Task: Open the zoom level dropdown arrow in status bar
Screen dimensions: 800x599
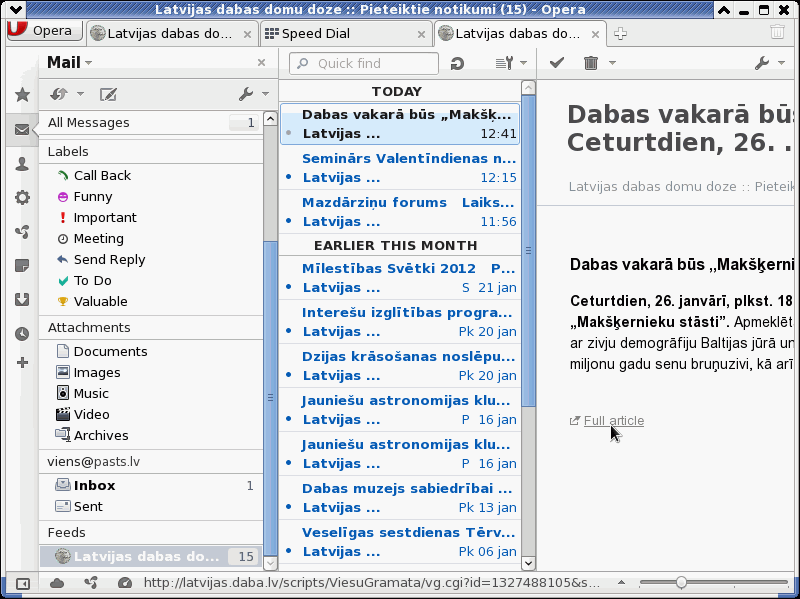Action: pos(621,582)
